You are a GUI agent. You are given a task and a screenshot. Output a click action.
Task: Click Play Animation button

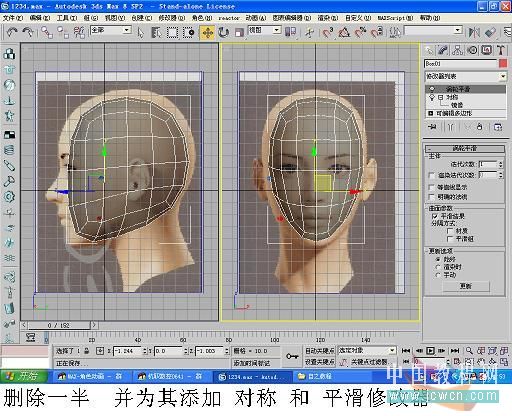(x=430, y=350)
